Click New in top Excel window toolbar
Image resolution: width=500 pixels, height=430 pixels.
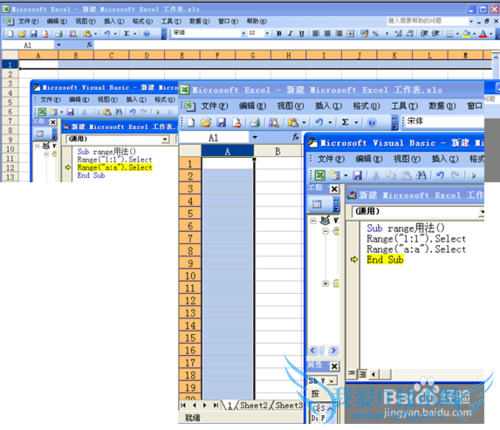(11, 34)
